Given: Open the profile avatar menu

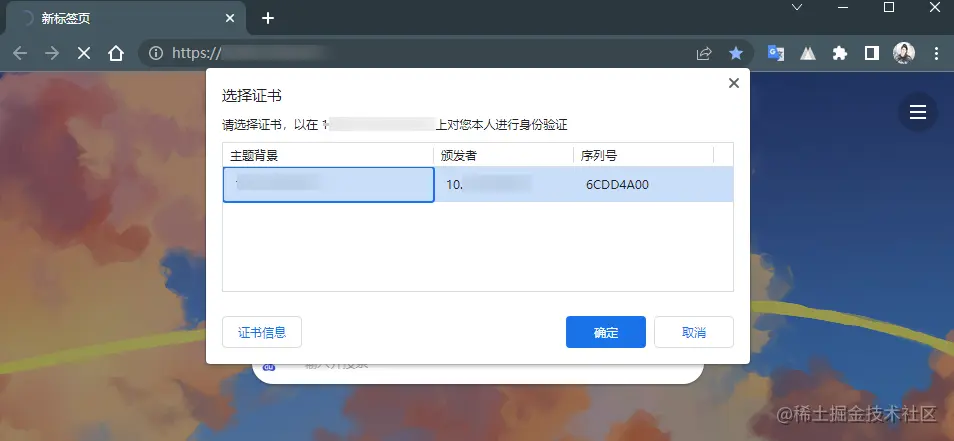Looking at the screenshot, I should tap(904, 54).
